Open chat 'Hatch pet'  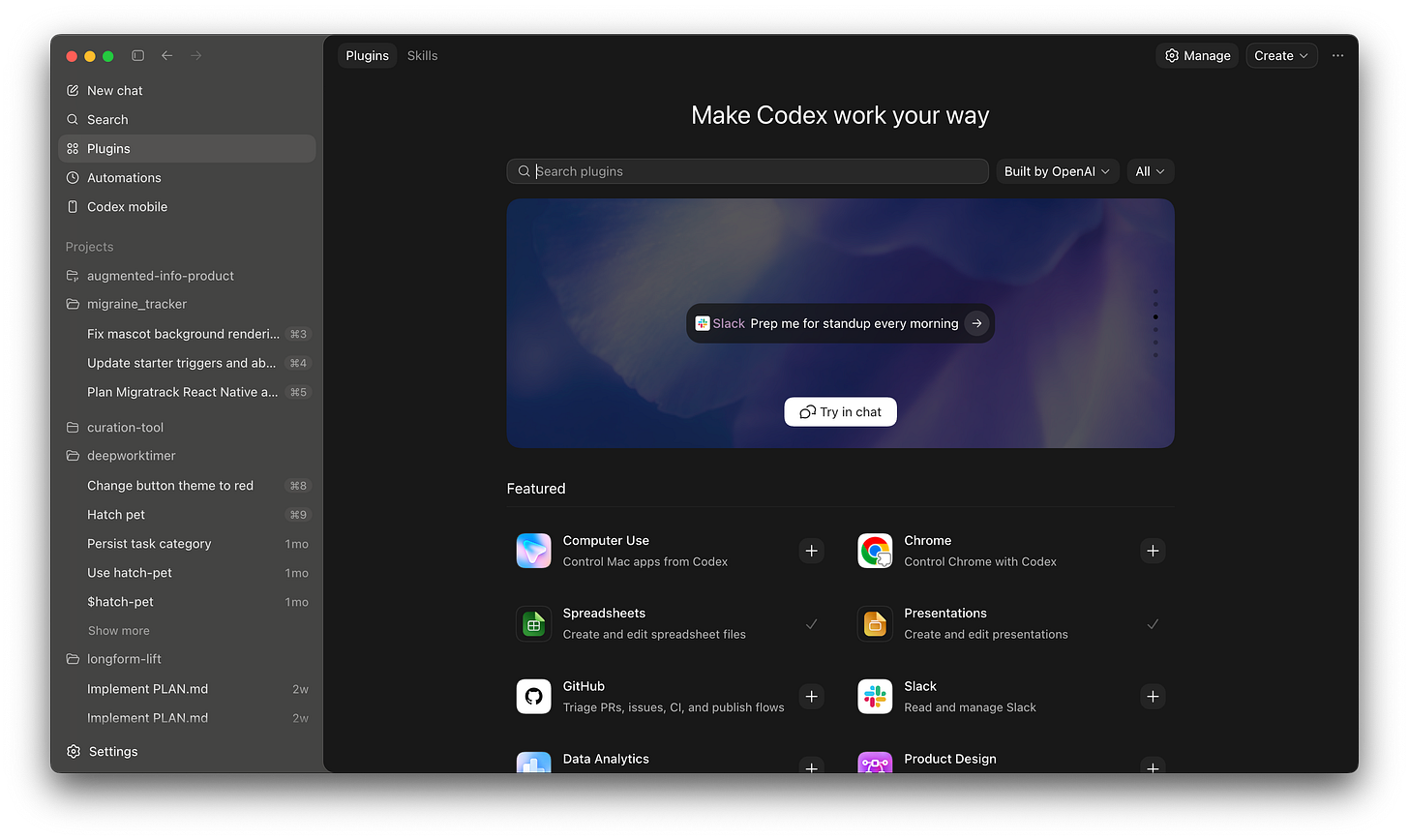(x=188, y=515)
